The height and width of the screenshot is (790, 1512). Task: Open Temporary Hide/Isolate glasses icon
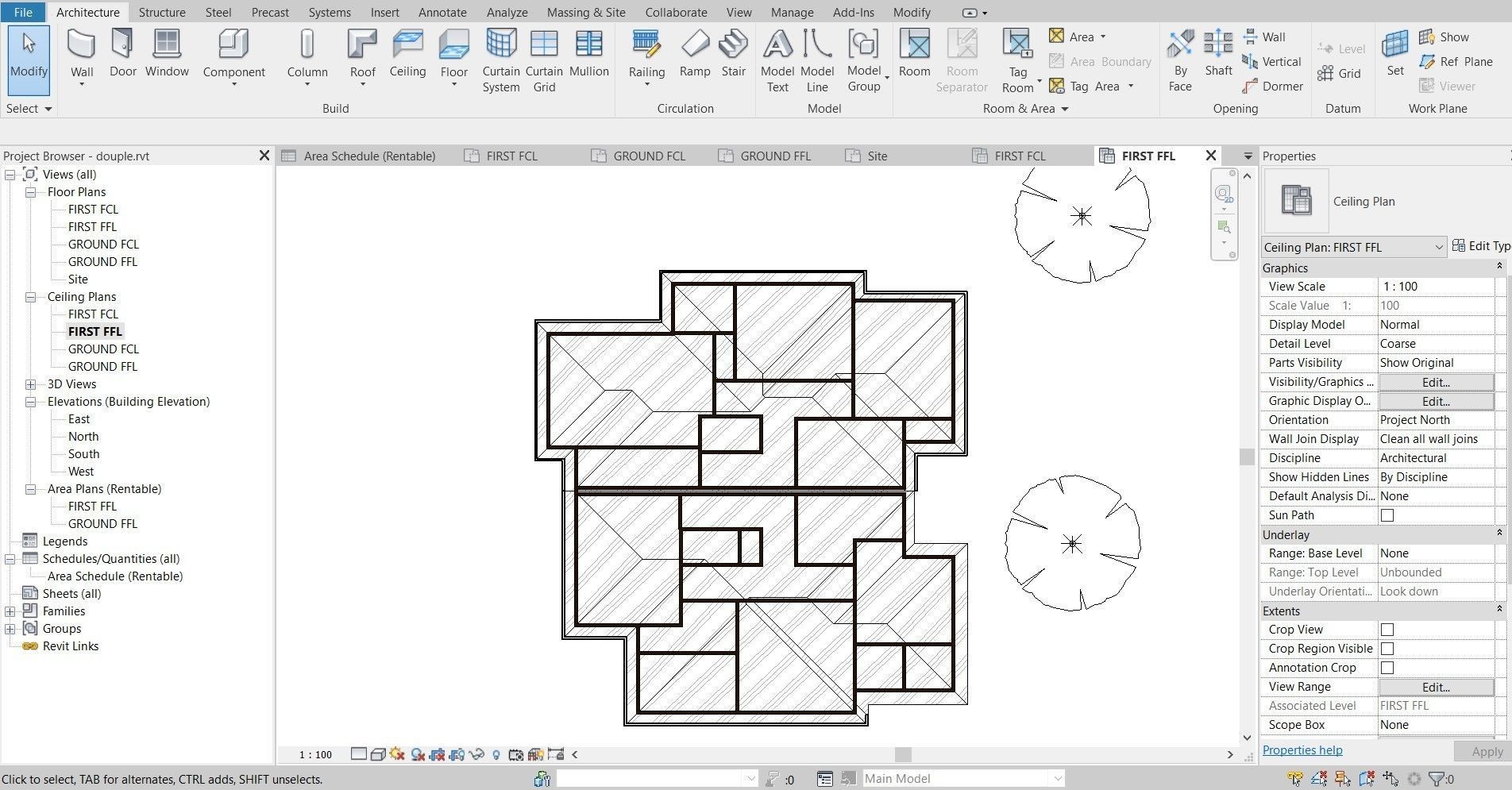point(476,754)
